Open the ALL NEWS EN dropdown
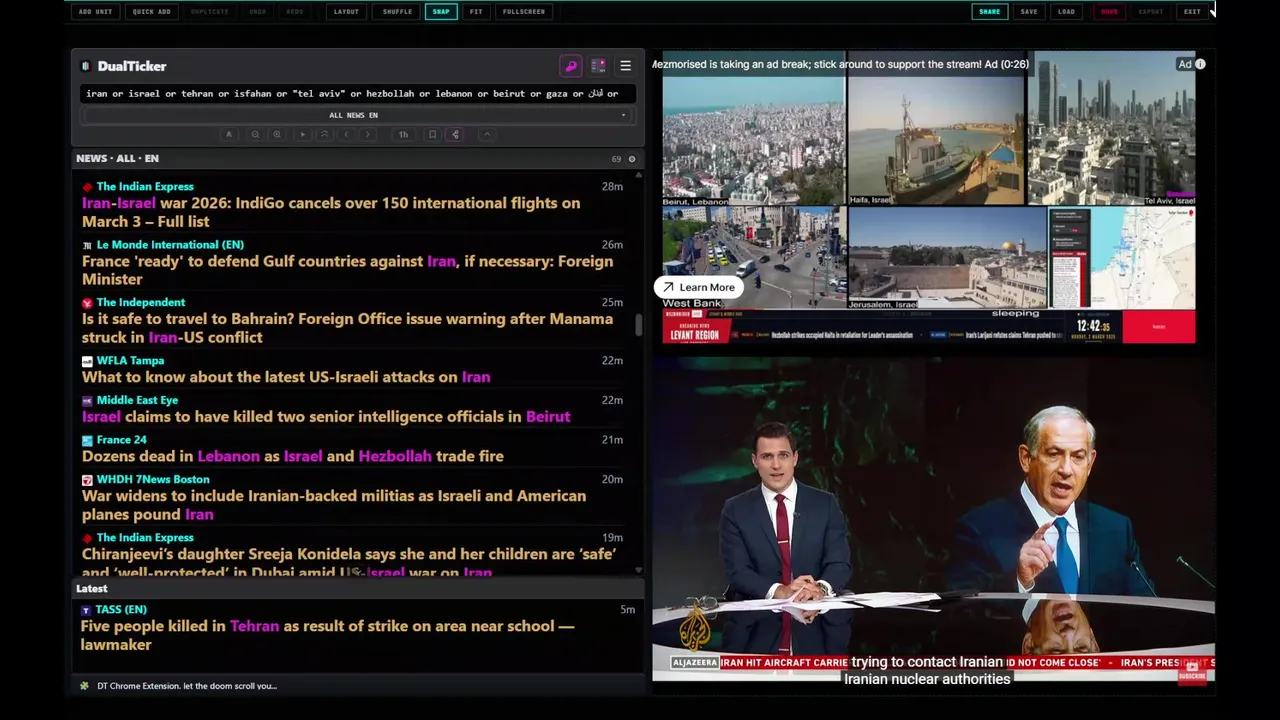 pos(354,115)
